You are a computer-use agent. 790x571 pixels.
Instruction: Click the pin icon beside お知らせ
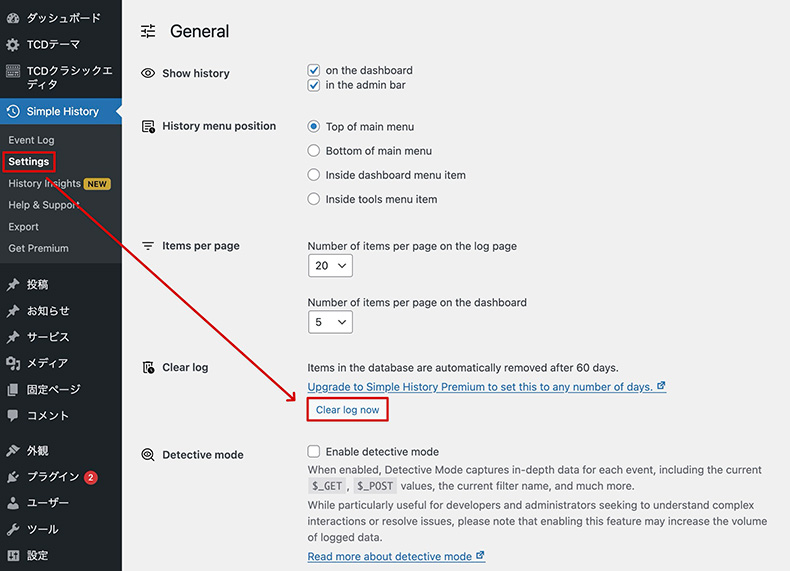(13, 311)
